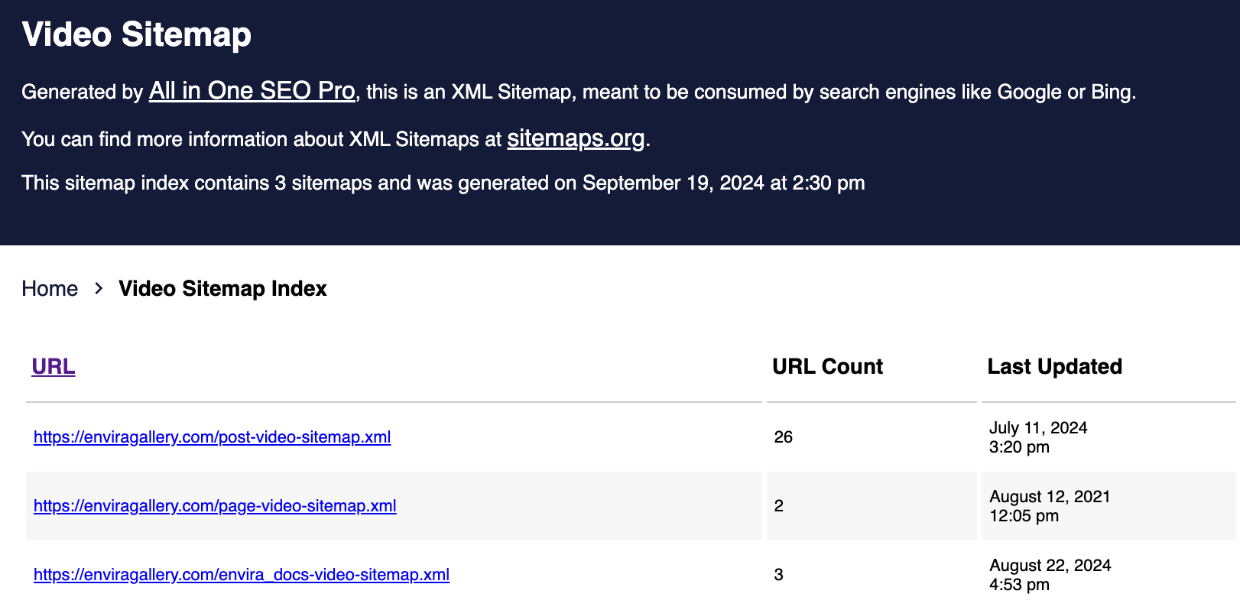The image size is (1240, 610).
Task: Click the sitemap generation date sentence
Action: 443,183
